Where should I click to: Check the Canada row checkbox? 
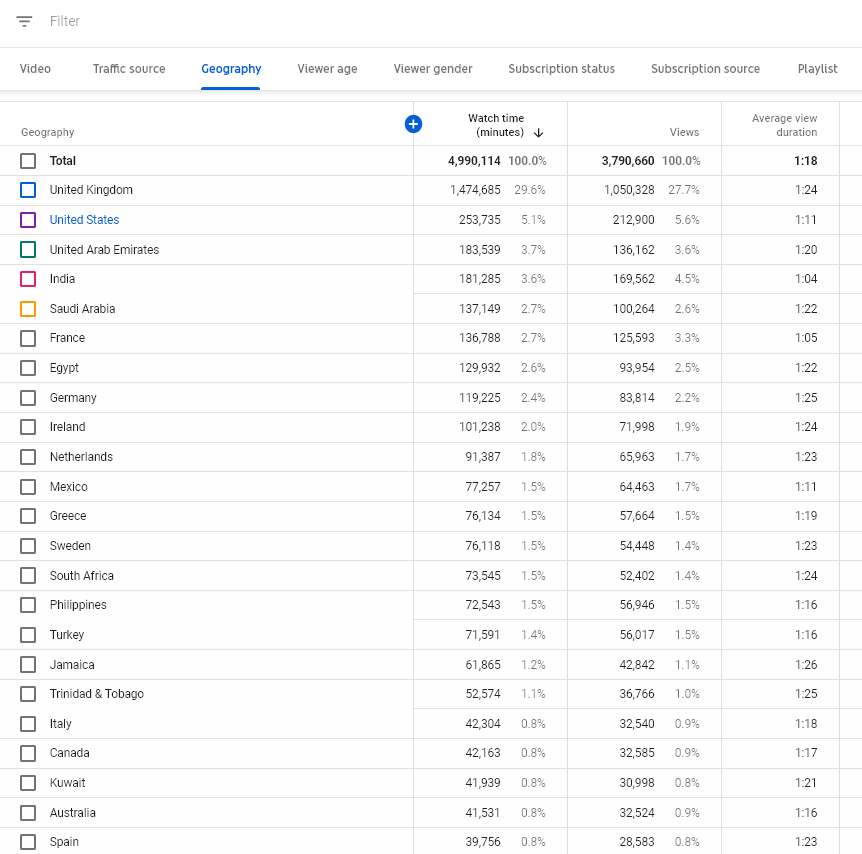pyautogui.click(x=28, y=753)
